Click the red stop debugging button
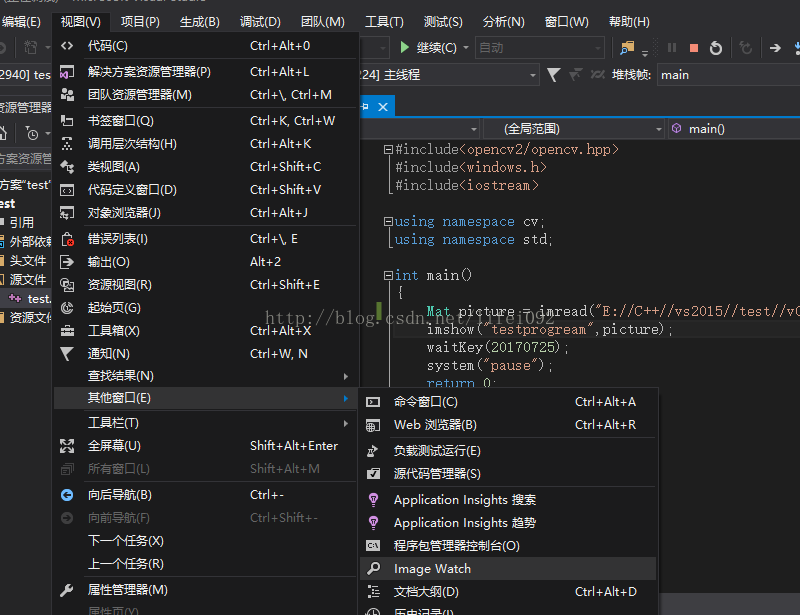Screen dimensions: 800x615 [693, 48]
